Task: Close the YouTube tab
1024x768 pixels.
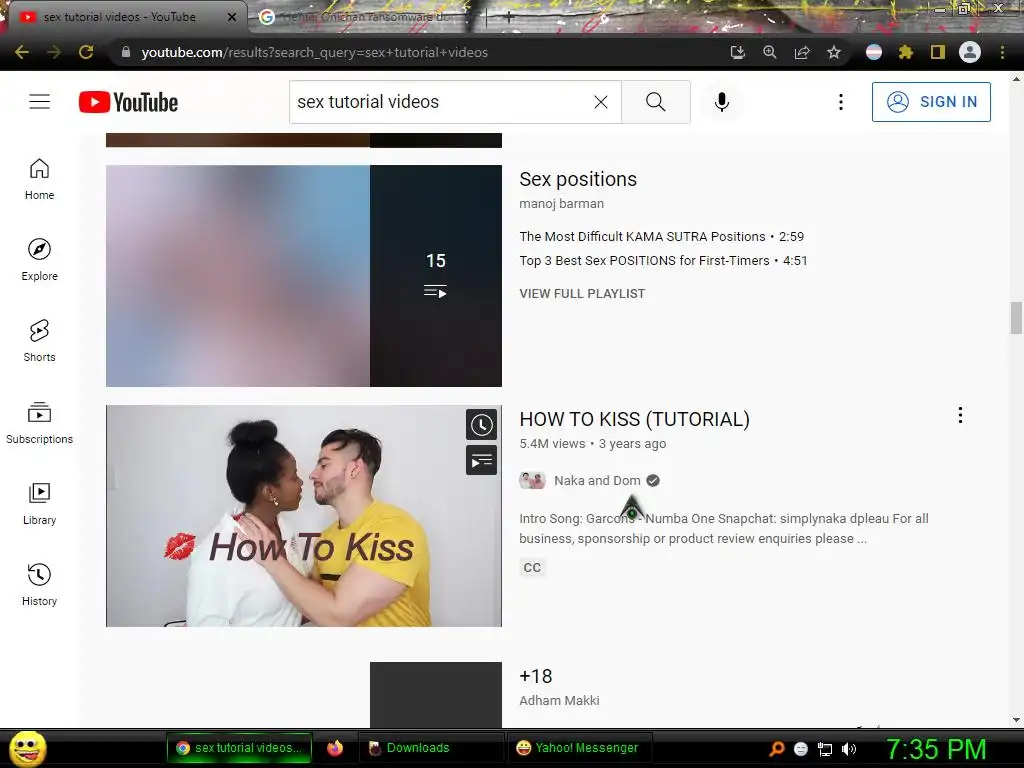Action: tap(231, 18)
